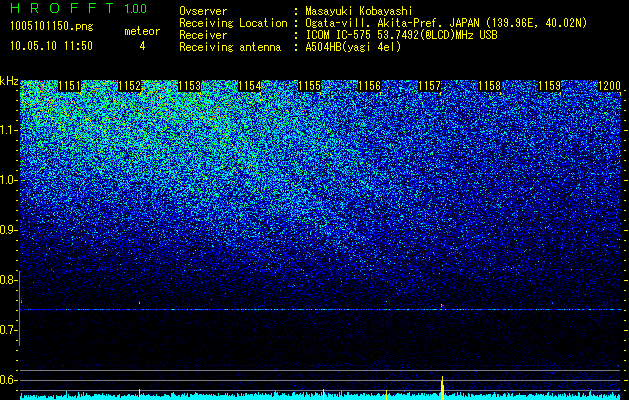This screenshot has height=400, width=629.
Task: Click the 1157 time axis label
Action: coord(430,86)
